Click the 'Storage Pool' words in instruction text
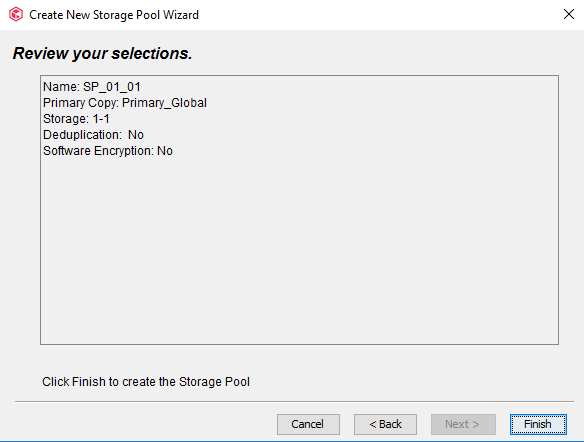Viewport: 584px width, 442px height. (x=214, y=382)
